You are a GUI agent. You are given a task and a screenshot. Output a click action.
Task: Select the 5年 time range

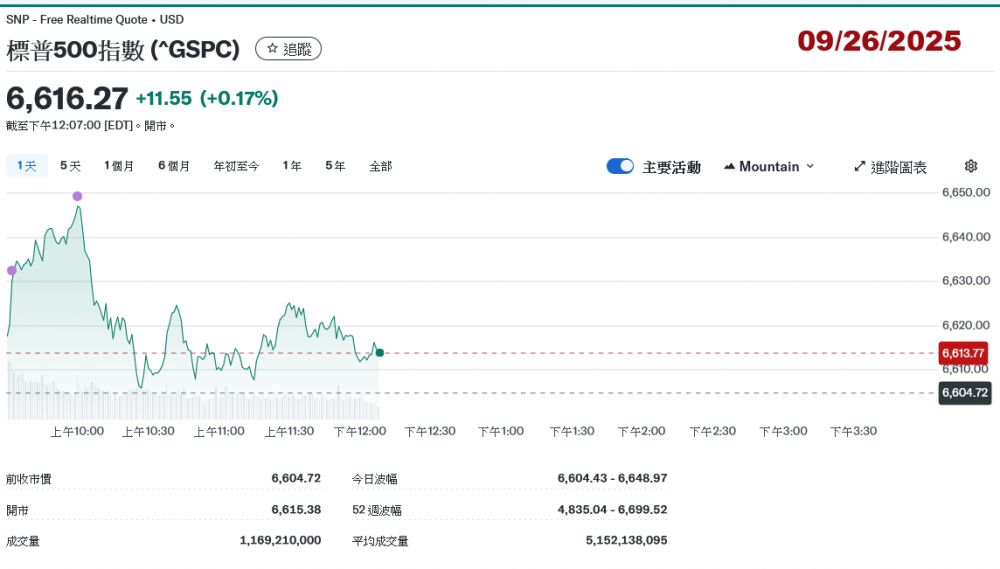pyautogui.click(x=335, y=166)
